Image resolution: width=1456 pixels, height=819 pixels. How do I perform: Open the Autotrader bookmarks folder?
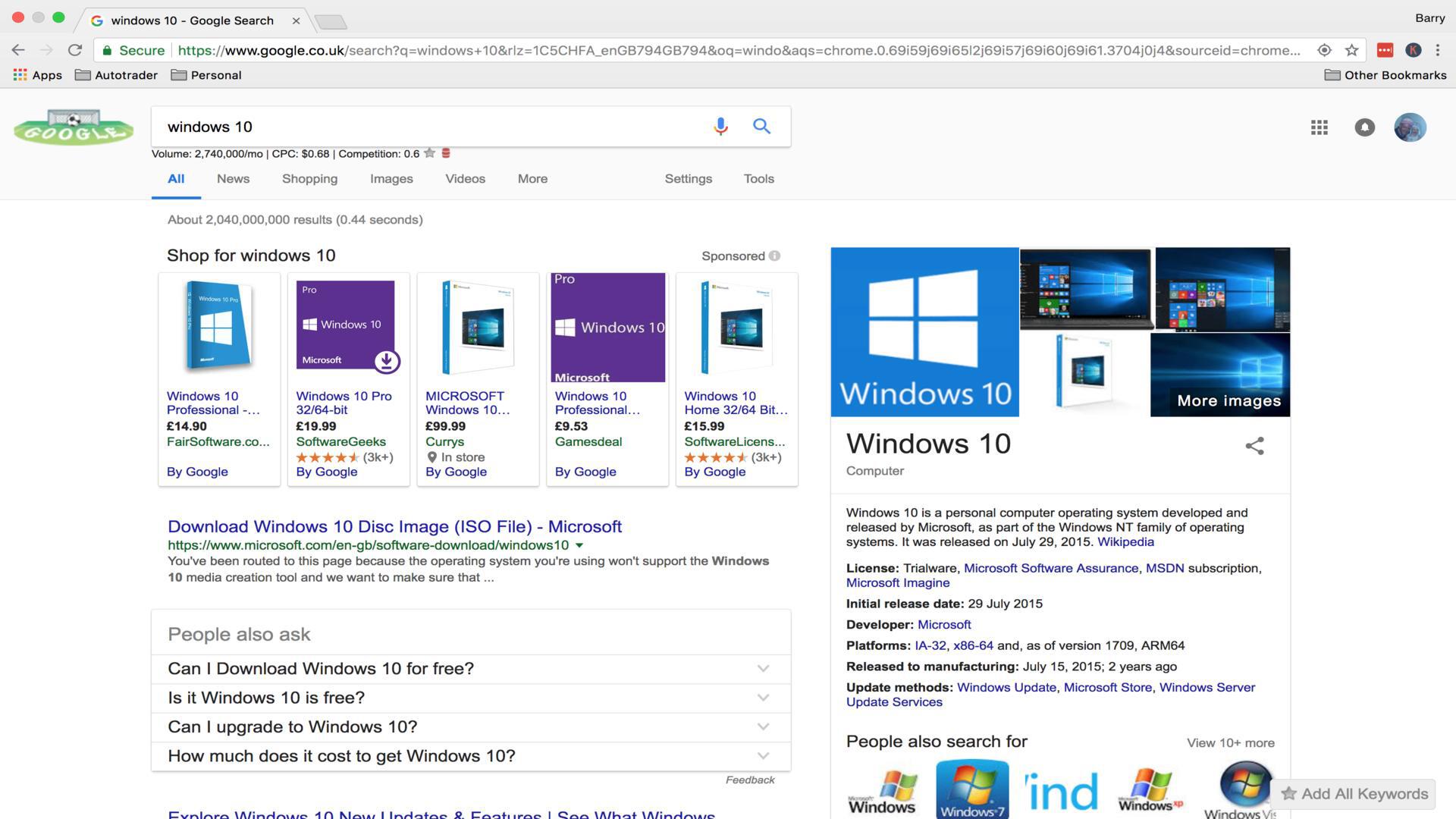[116, 75]
